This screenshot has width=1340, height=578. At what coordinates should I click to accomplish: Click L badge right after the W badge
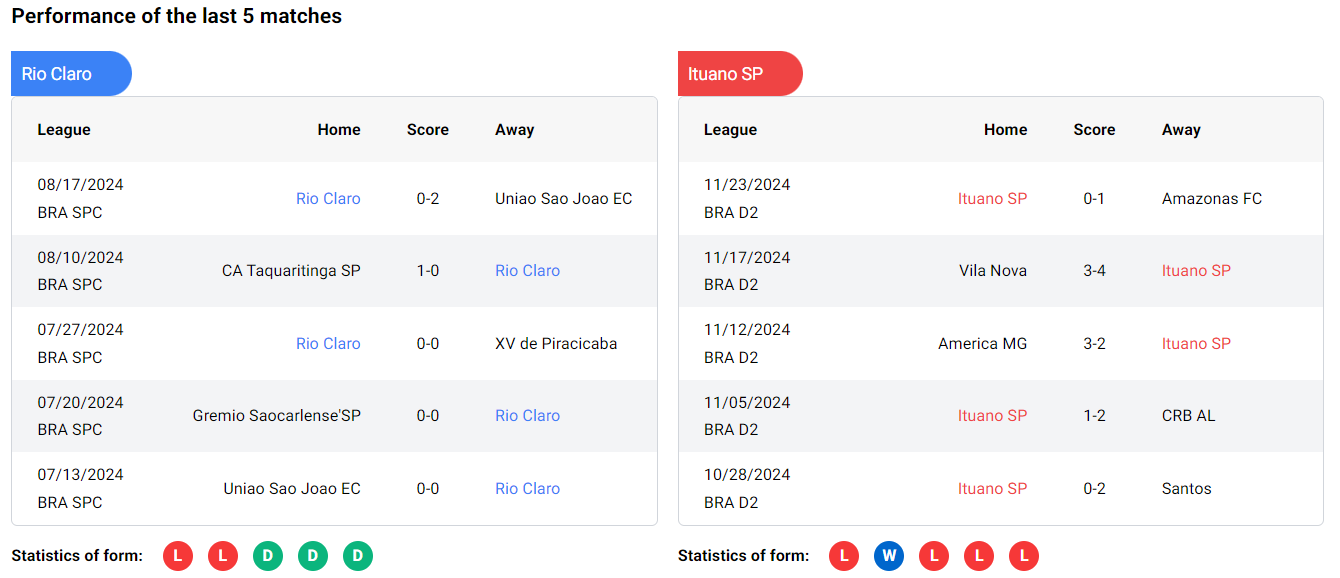934,556
